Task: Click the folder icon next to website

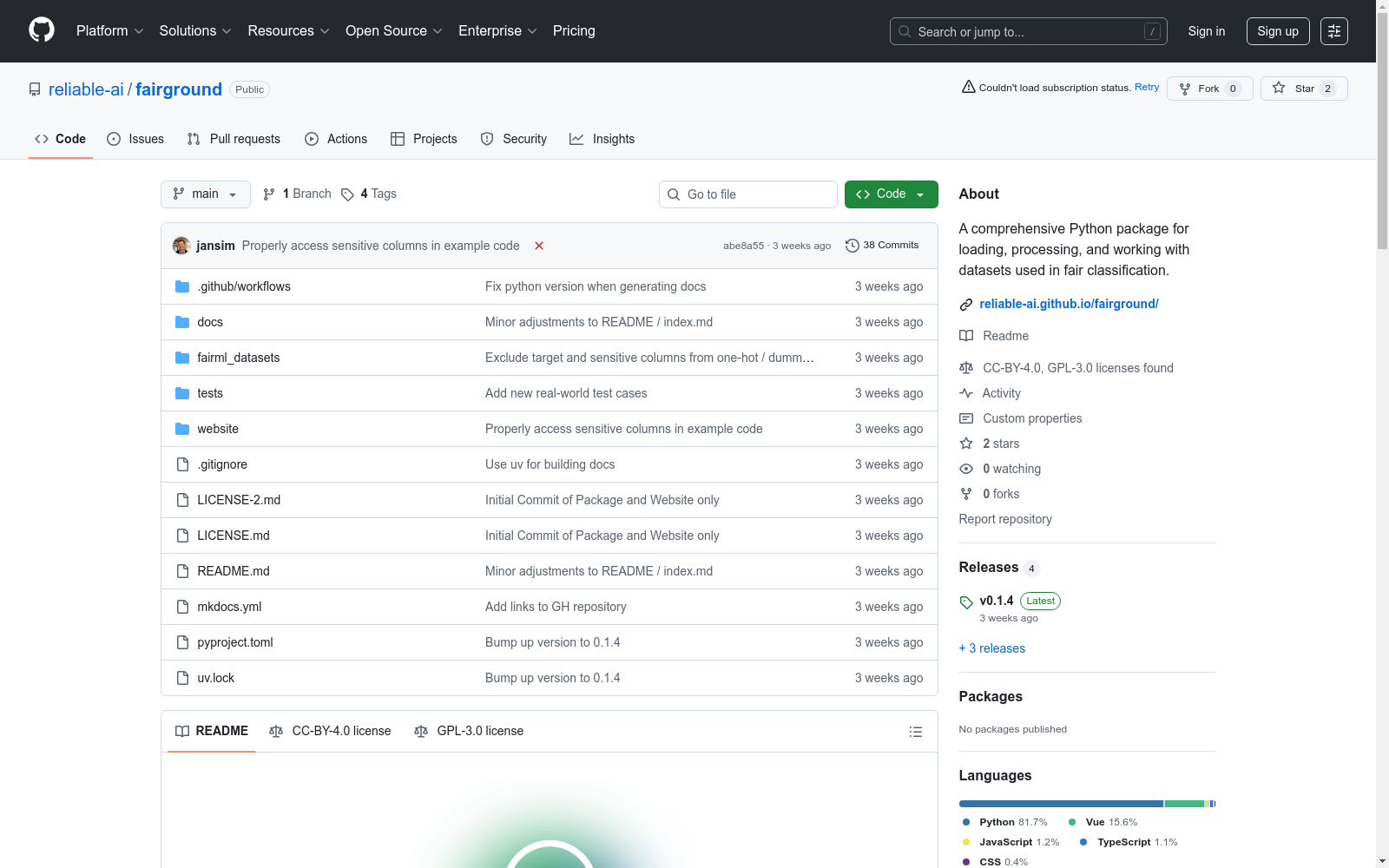Action: pos(182,429)
